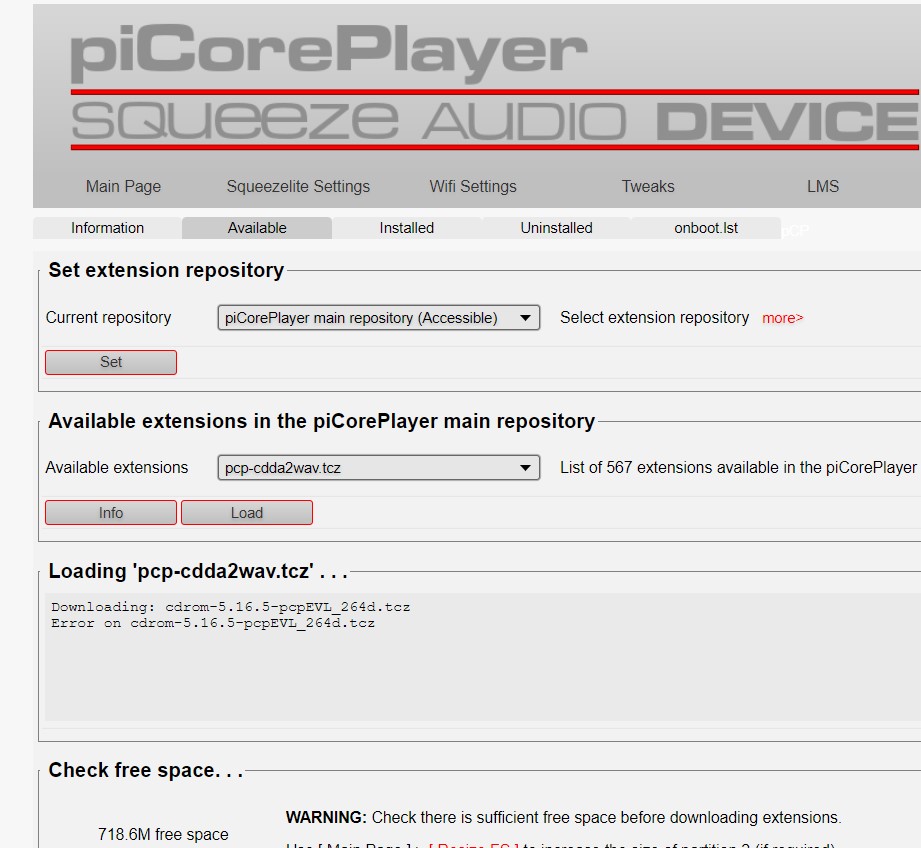Viewport: 921px width, 848px height.
Task: Click the 'Downloading: cdrom-5.16.5-pcpEVL_264d.tcz' log line
Action: (230, 607)
